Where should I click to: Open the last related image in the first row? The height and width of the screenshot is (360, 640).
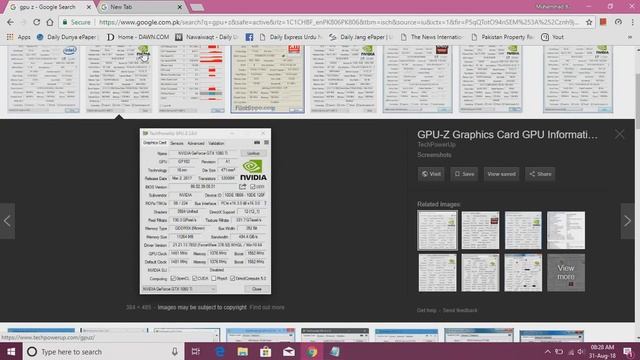pos(566,230)
